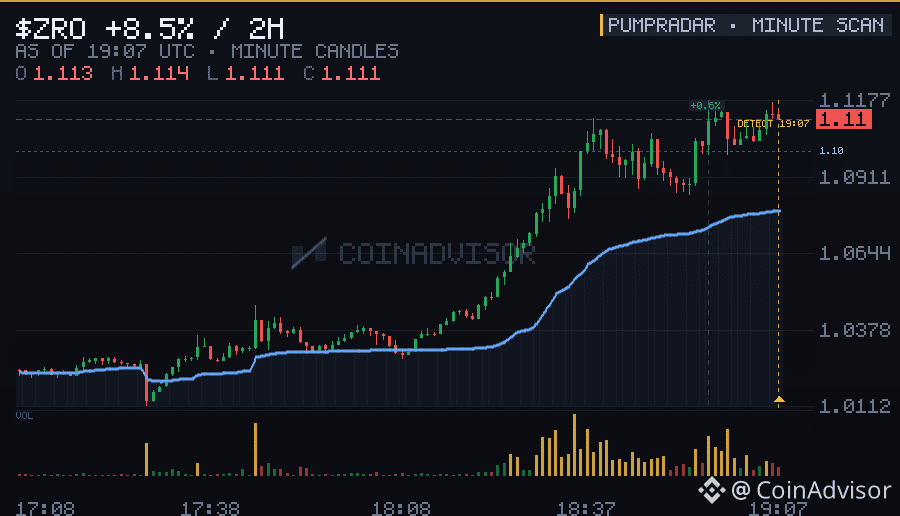Click the small 1.10 level label
Image resolution: width=900 pixels, height=516 pixels.
pos(831,151)
